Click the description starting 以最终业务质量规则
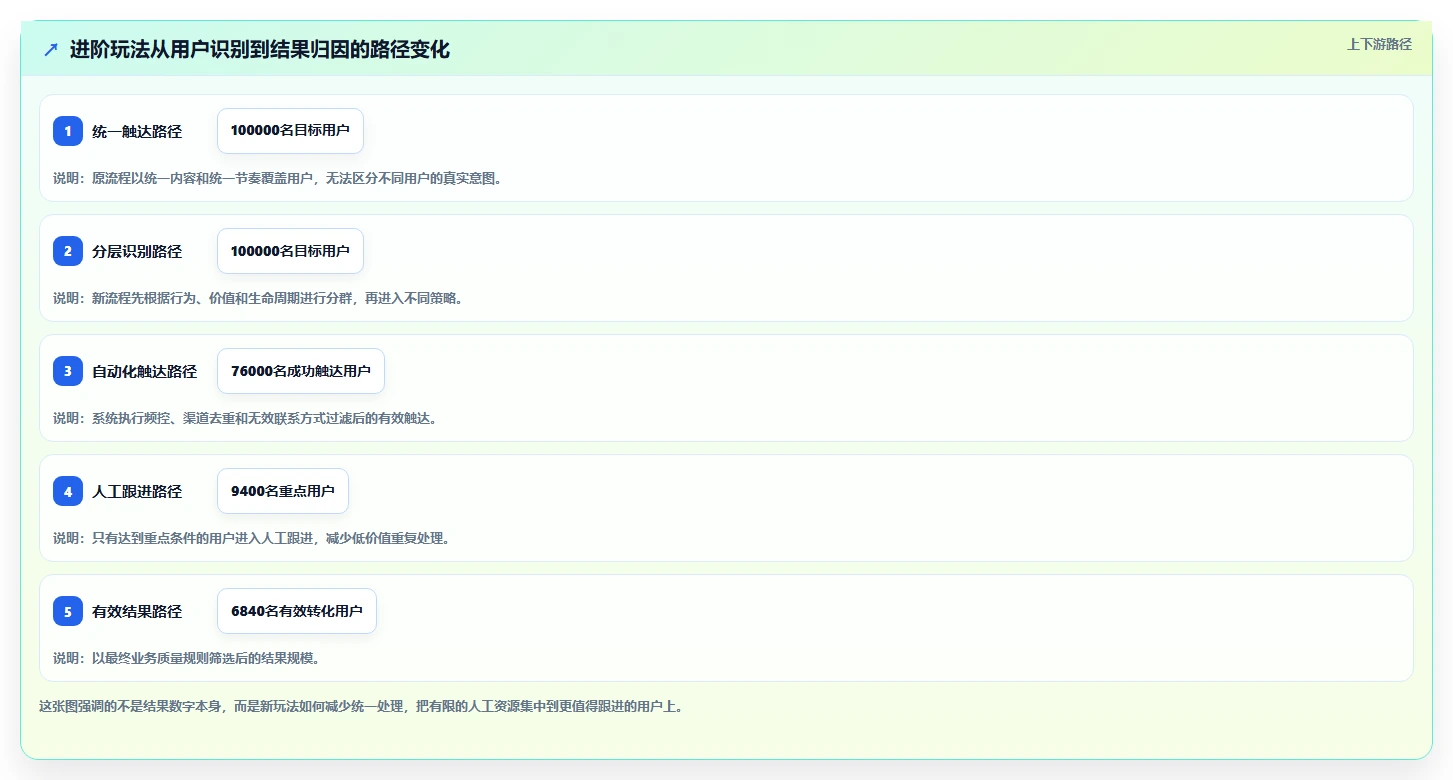The width and height of the screenshot is (1453, 780). coord(187,658)
